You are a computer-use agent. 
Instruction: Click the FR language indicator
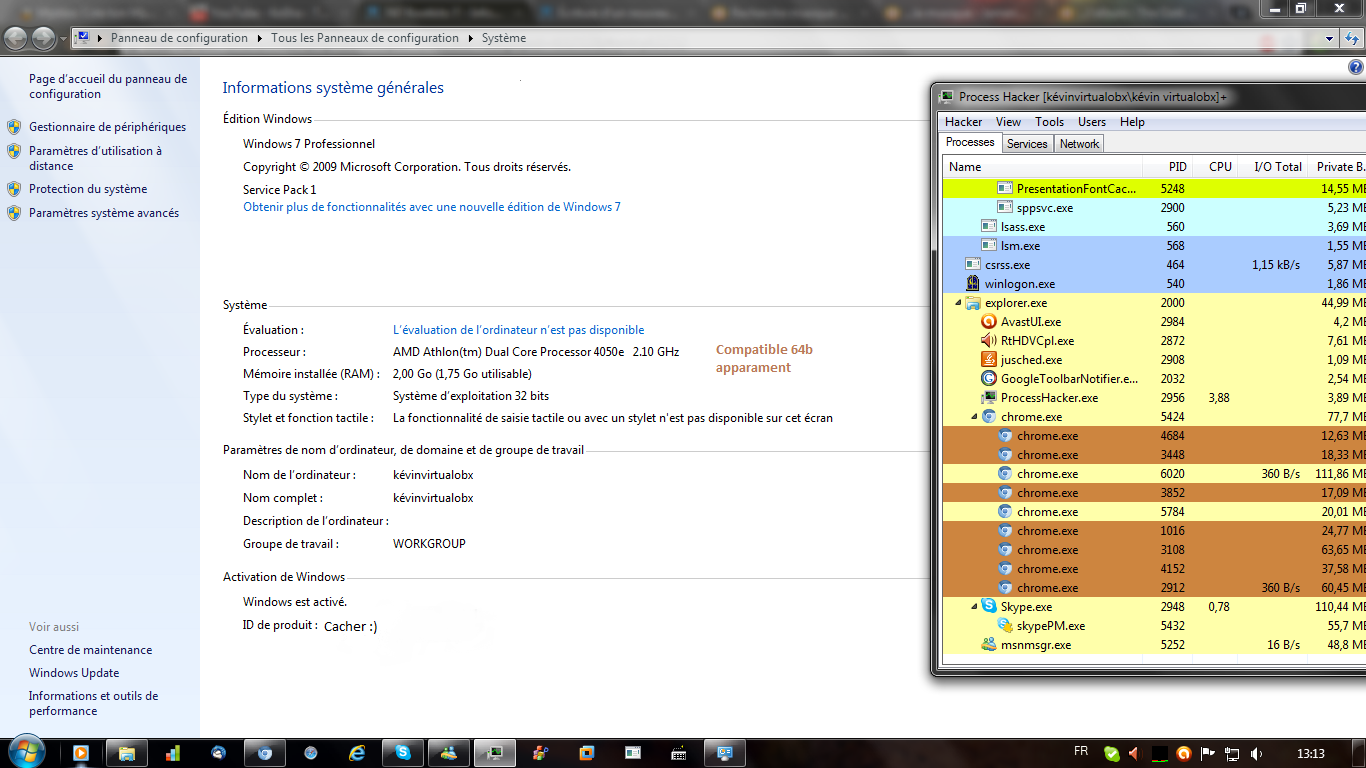point(1081,751)
